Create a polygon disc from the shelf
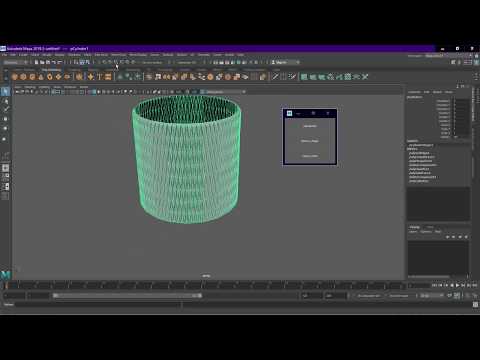This screenshot has width=480, height=360. (x=67, y=77)
